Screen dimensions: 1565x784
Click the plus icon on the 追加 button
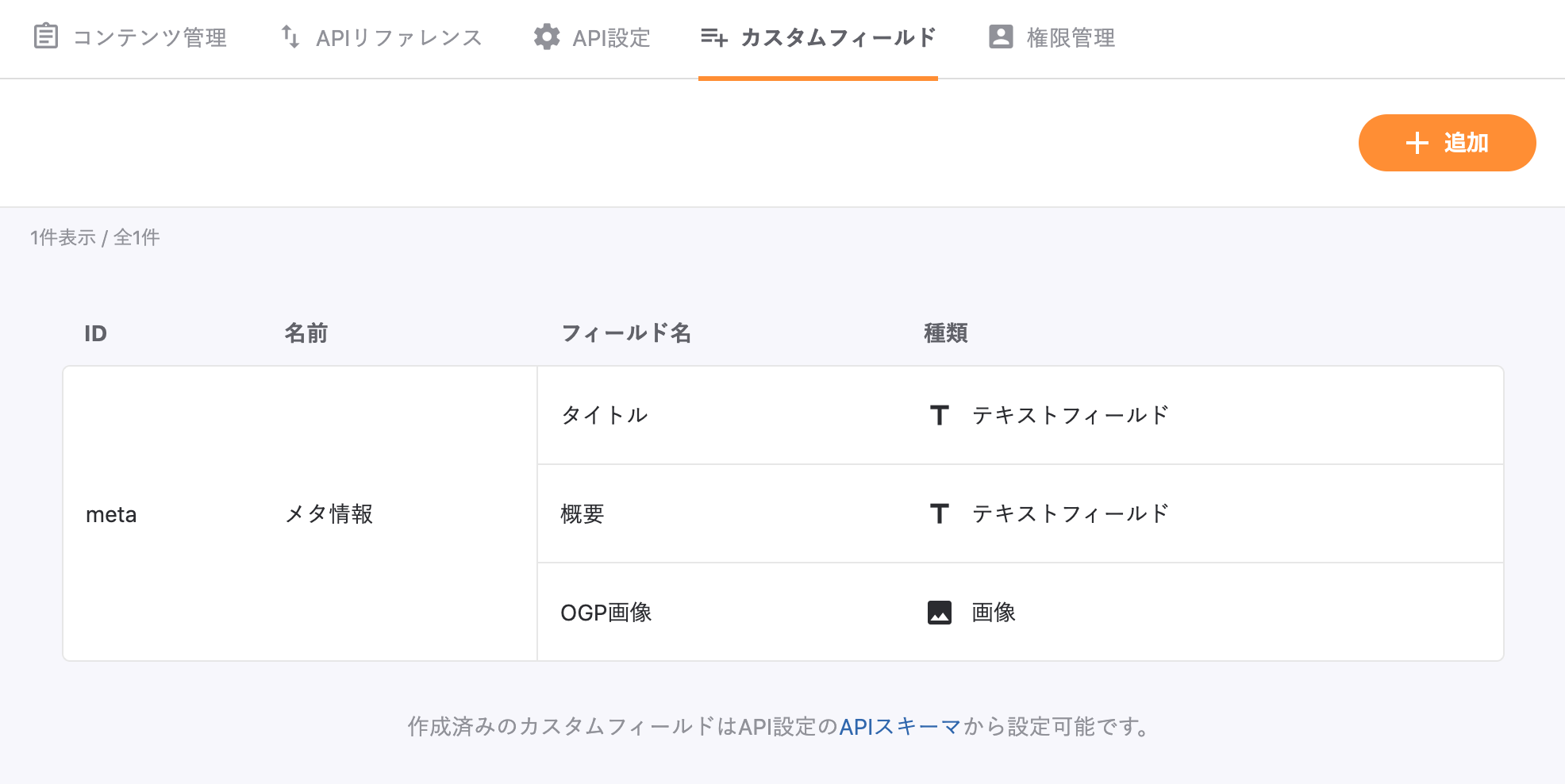coord(1417,143)
